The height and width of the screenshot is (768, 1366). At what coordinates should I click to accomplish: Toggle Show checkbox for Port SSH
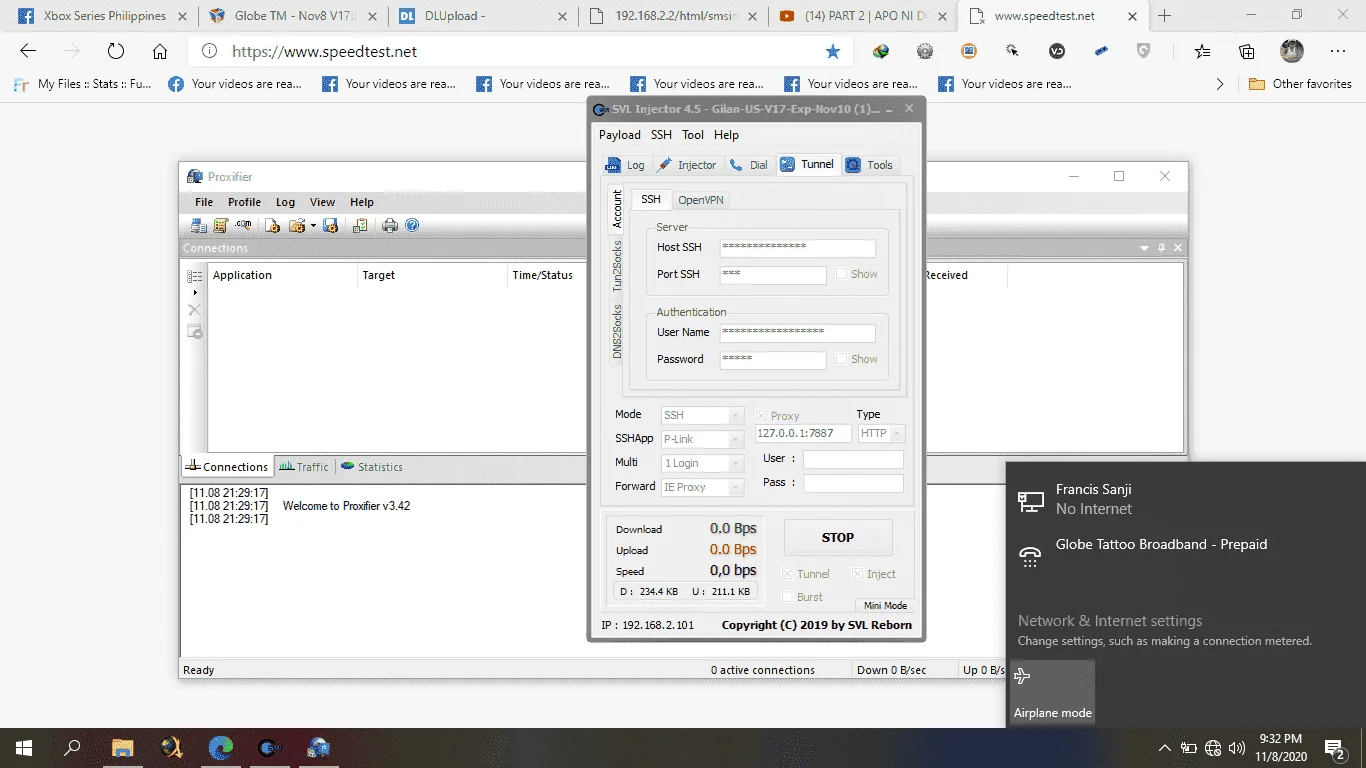pyautogui.click(x=842, y=274)
